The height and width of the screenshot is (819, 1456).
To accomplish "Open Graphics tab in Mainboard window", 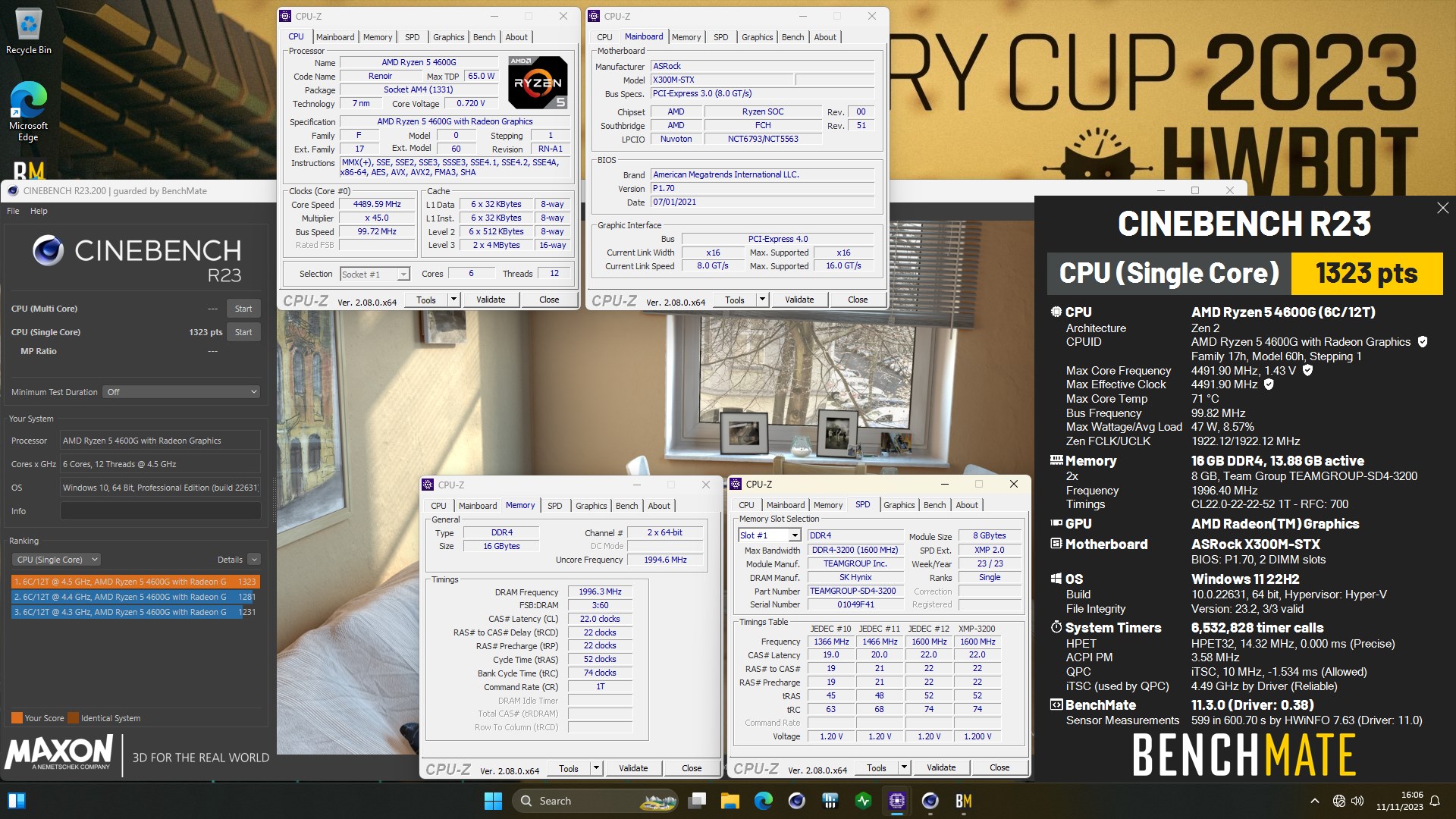I will coord(757,37).
